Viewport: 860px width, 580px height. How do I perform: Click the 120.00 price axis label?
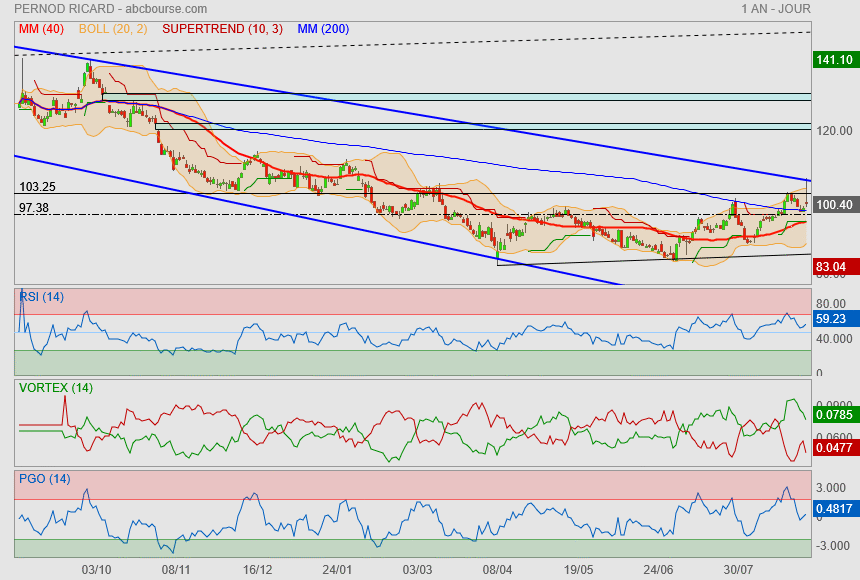(x=834, y=130)
